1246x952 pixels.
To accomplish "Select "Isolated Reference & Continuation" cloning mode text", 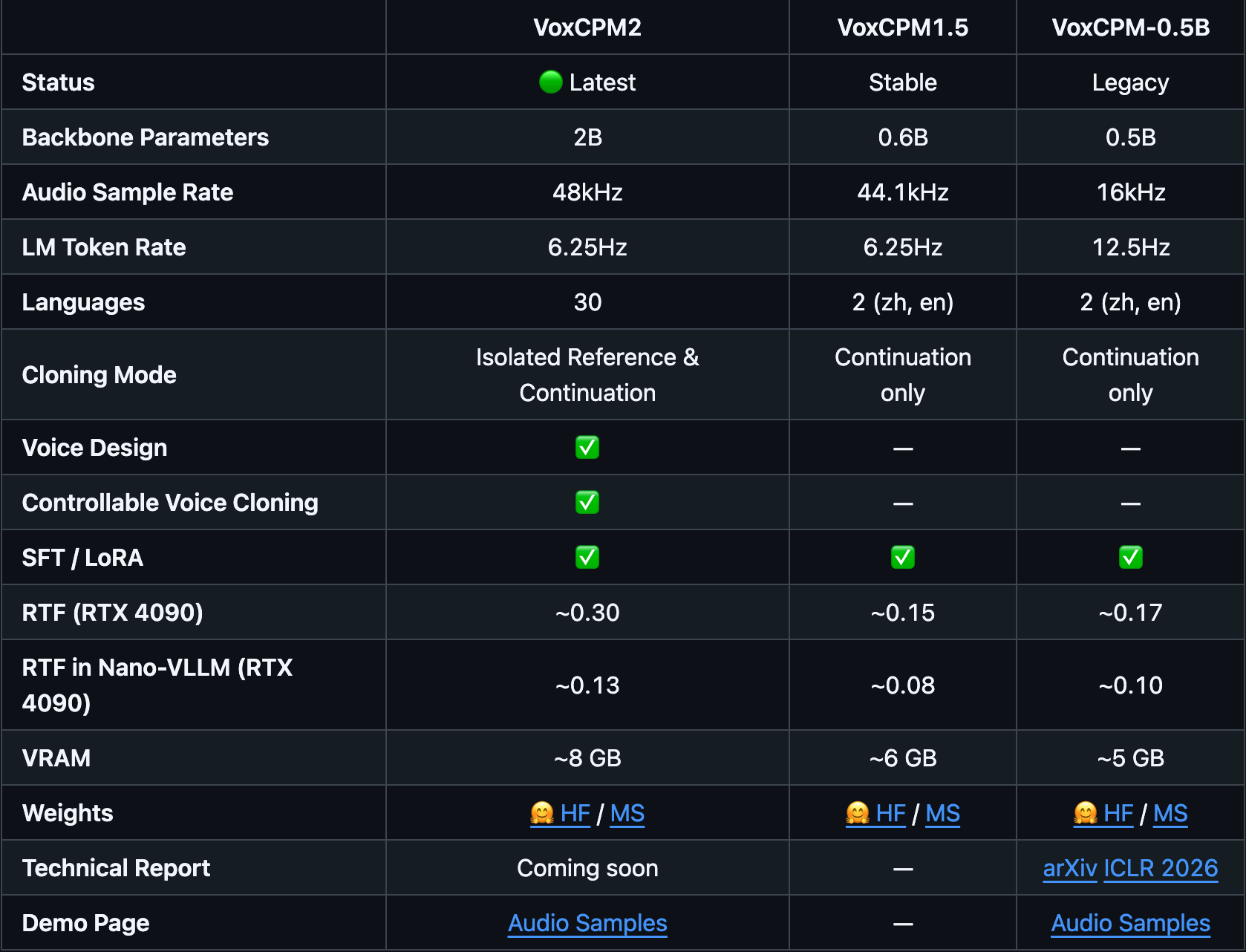I will click(x=587, y=375).
